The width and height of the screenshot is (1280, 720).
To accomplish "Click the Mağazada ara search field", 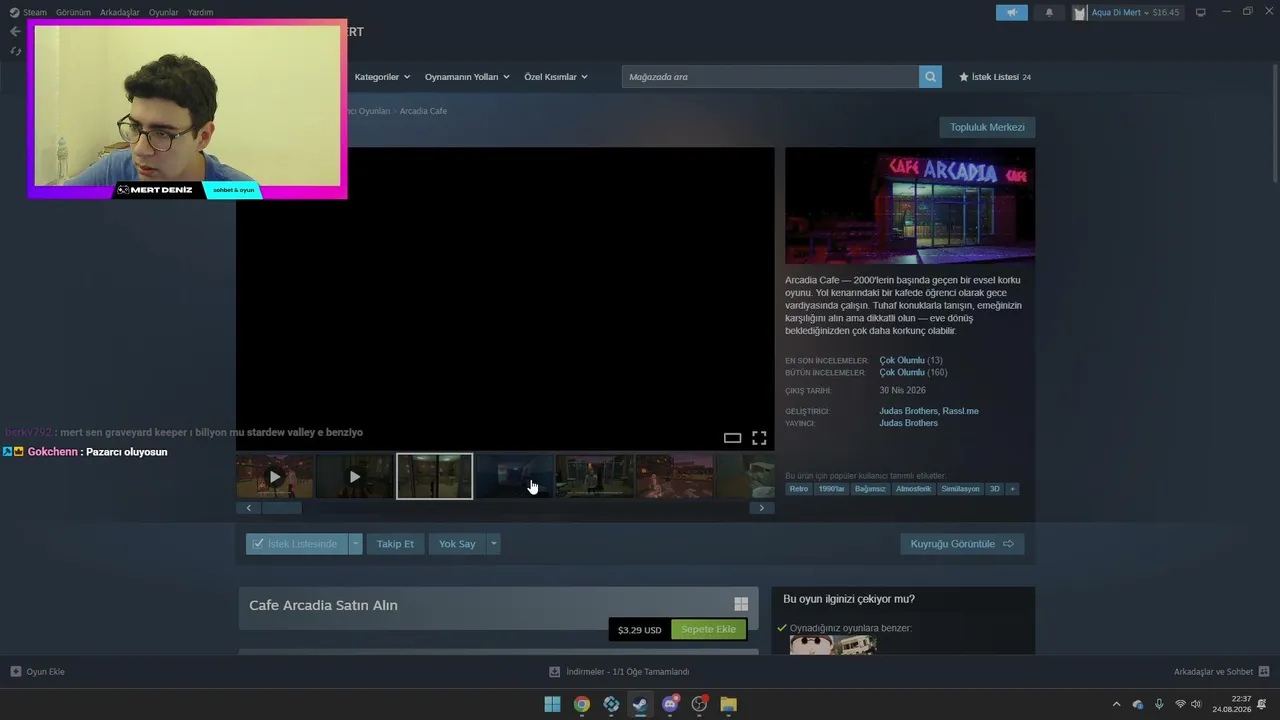I will 770,77.
